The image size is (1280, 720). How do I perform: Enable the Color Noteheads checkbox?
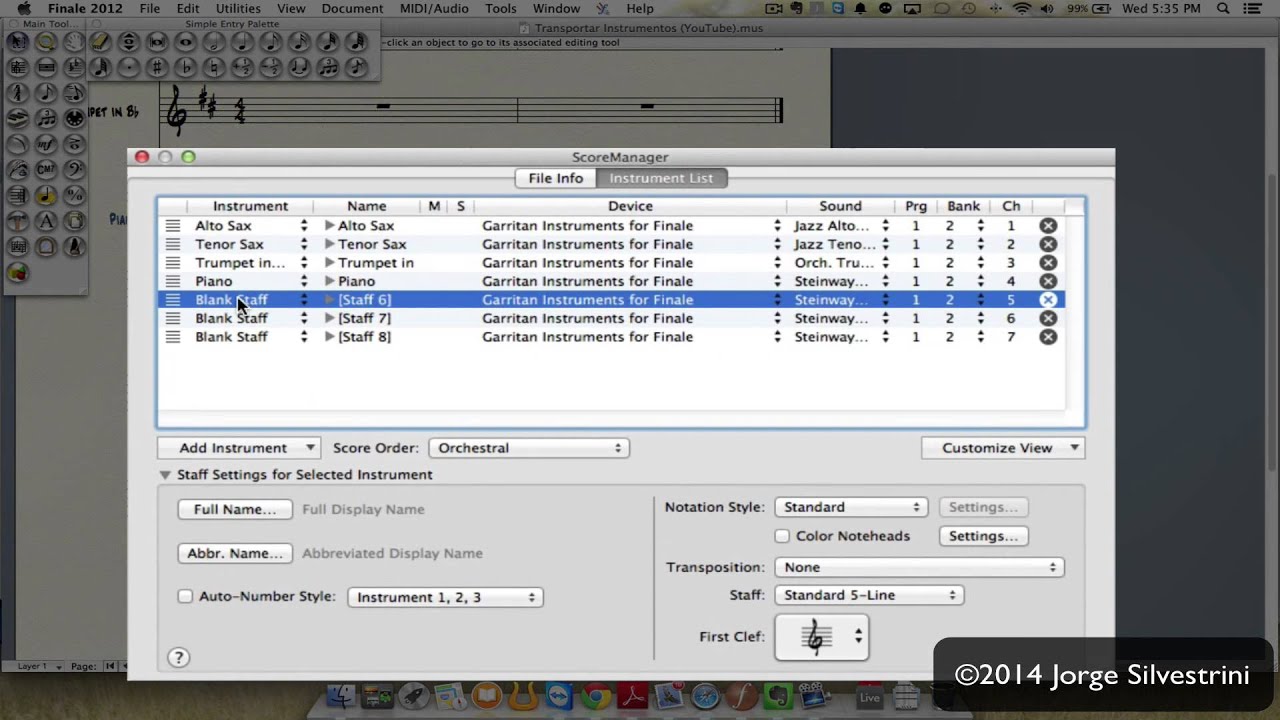coord(782,536)
